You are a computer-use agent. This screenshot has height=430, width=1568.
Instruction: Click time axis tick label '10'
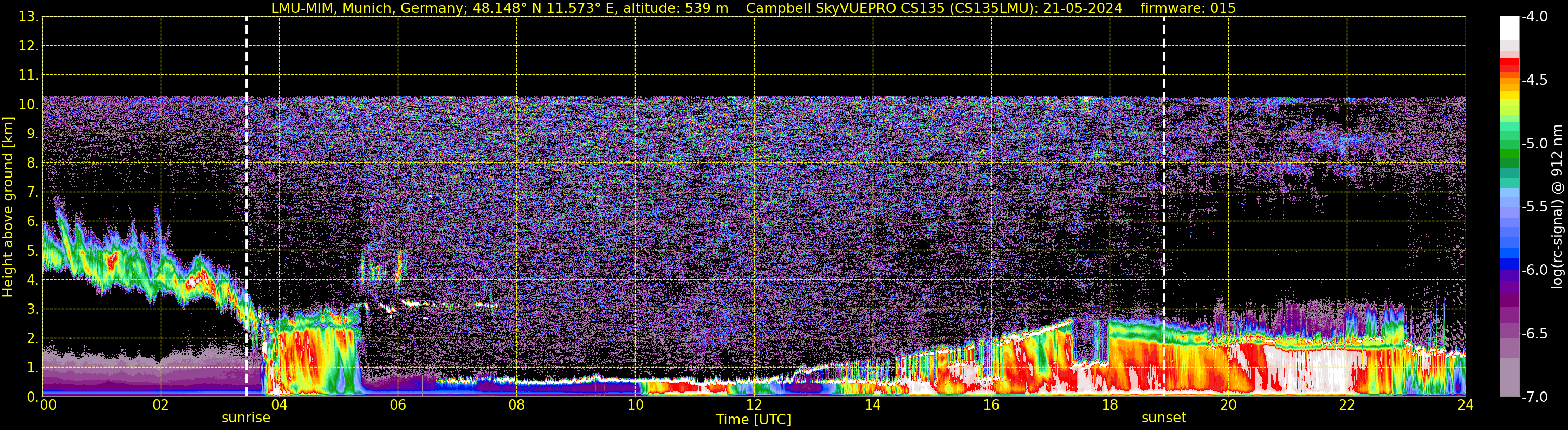pyautogui.click(x=636, y=405)
